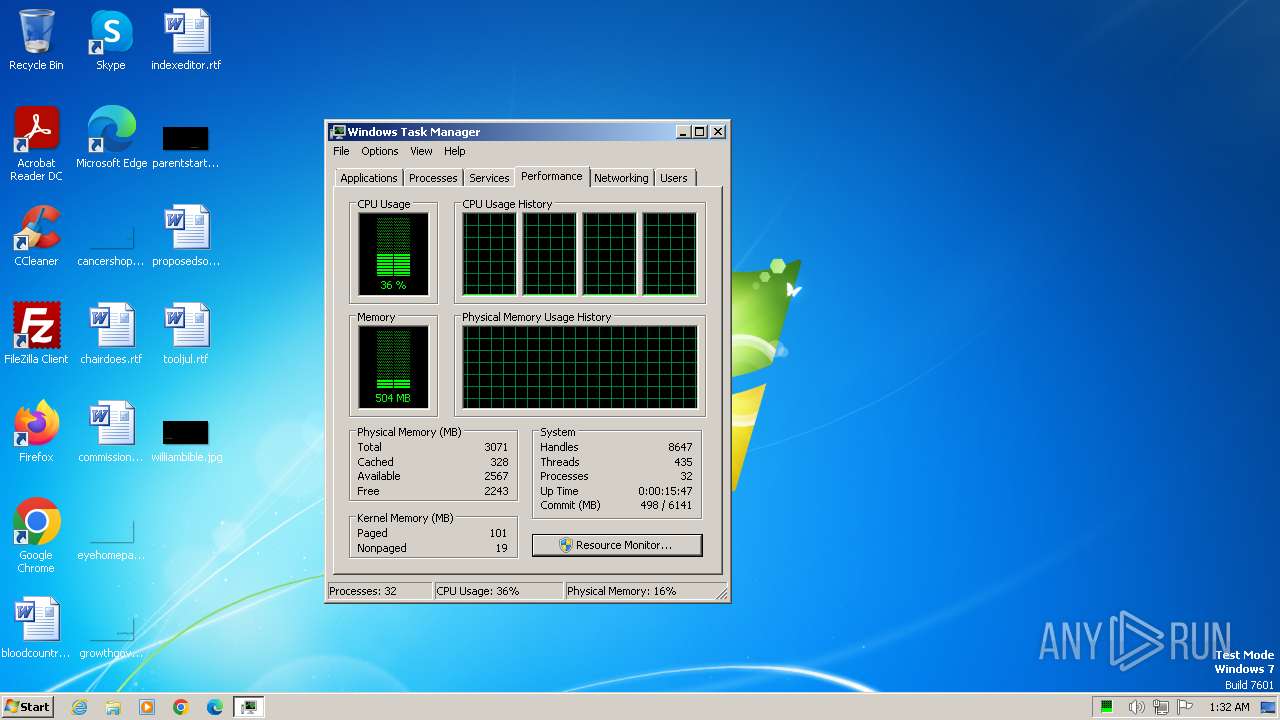Click the Resource Monitor button

[617, 545]
